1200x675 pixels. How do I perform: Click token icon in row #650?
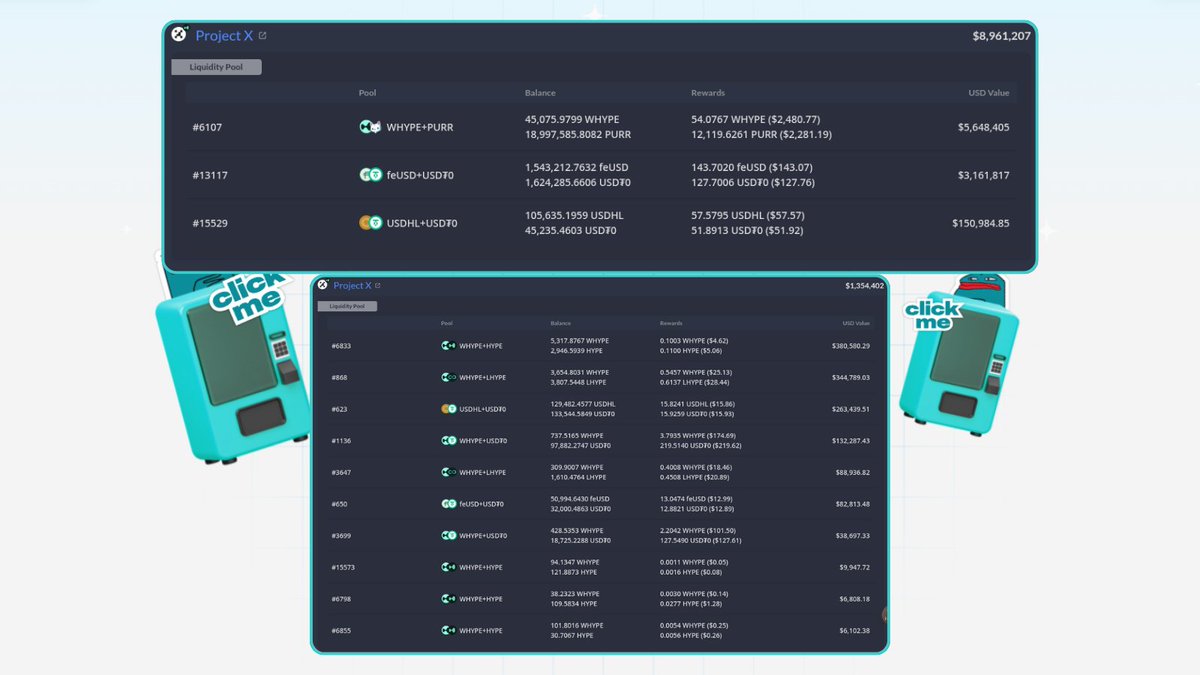point(449,504)
